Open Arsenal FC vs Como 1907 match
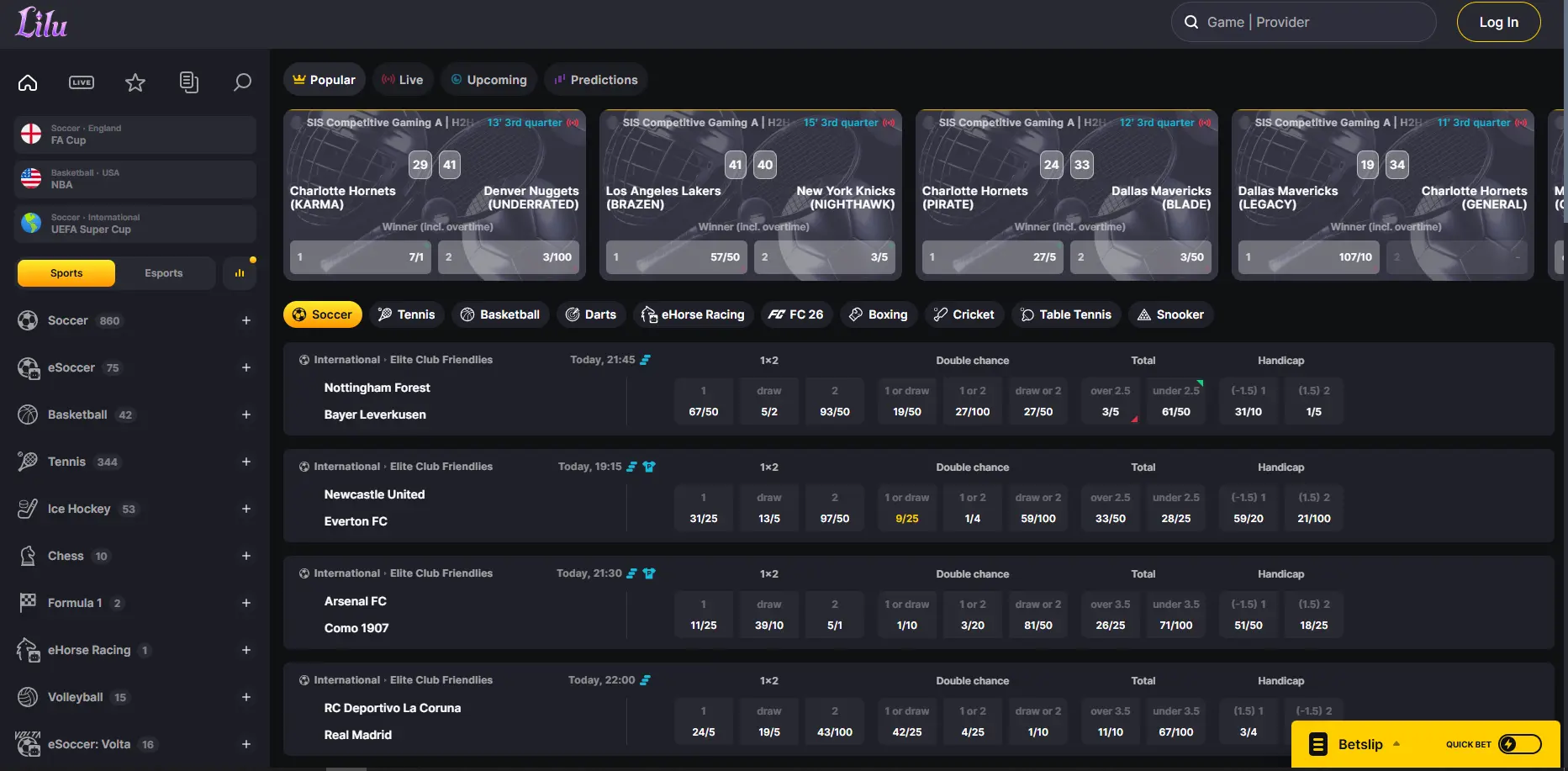This screenshot has height=771, width=1568. [356, 615]
